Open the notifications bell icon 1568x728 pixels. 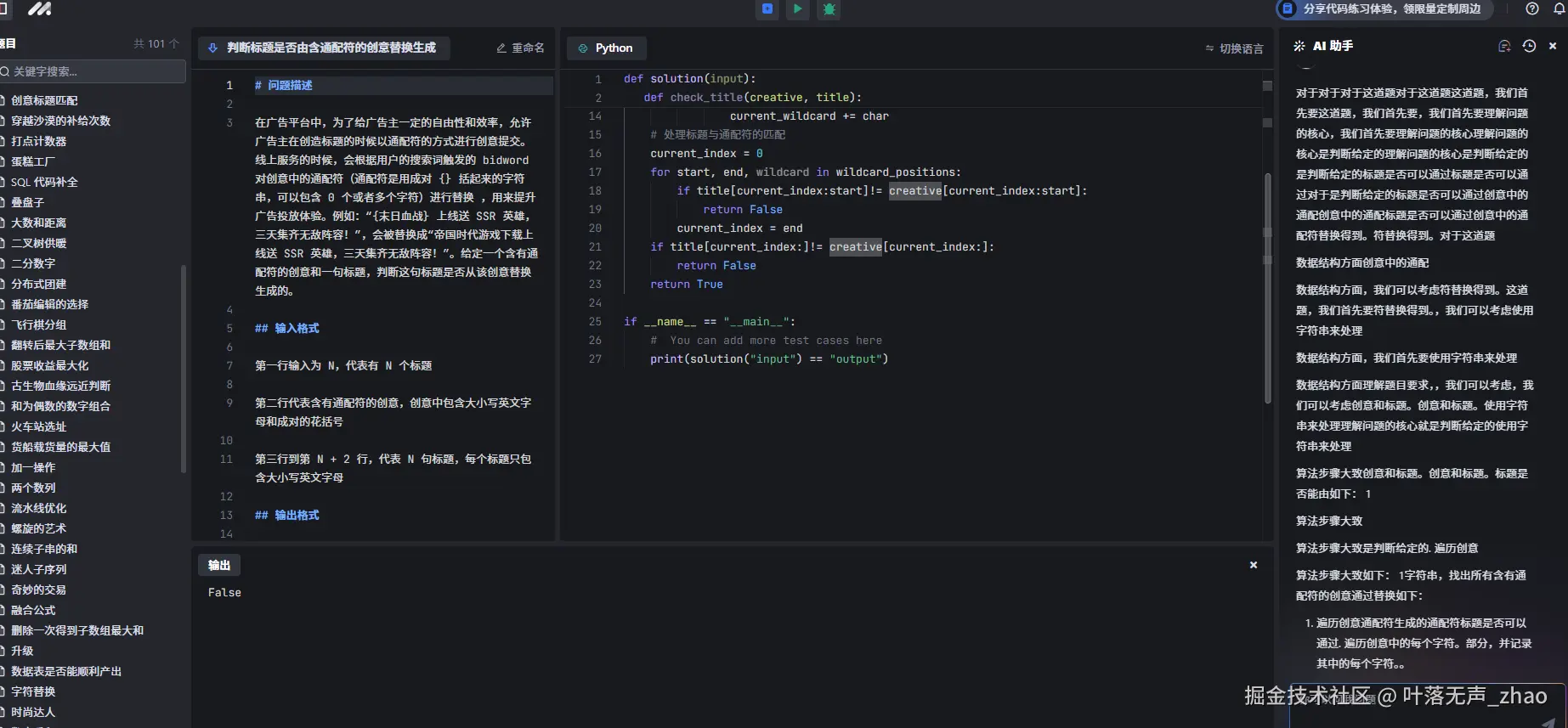point(1560,9)
